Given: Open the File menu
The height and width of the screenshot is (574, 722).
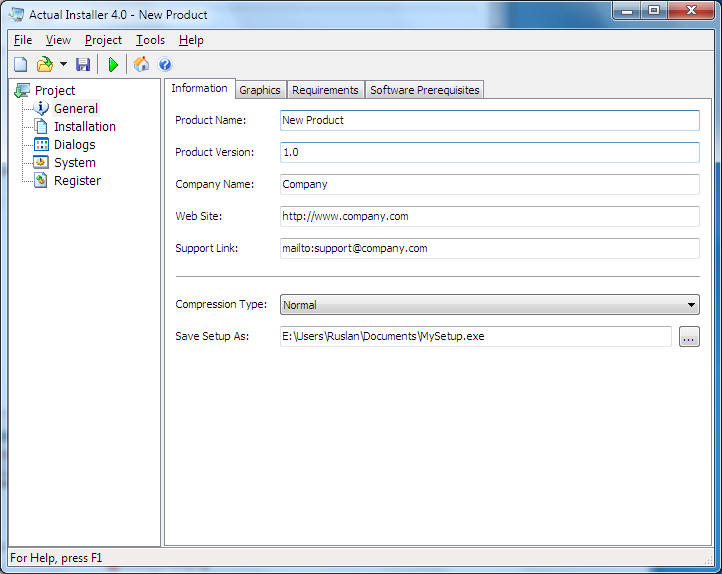Looking at the screenshot, I should (23, 40).
